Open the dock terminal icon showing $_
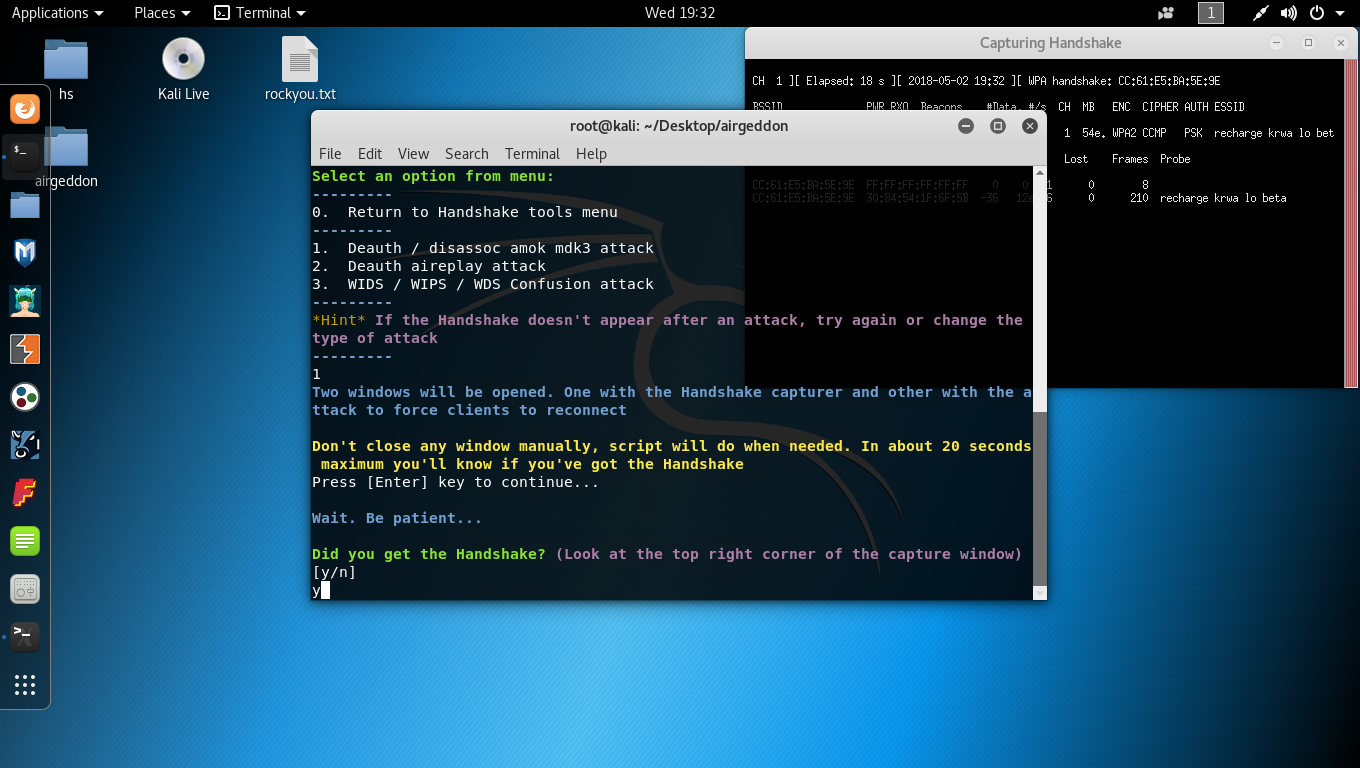Screen dimensions: 1360x768 [25, 155]
